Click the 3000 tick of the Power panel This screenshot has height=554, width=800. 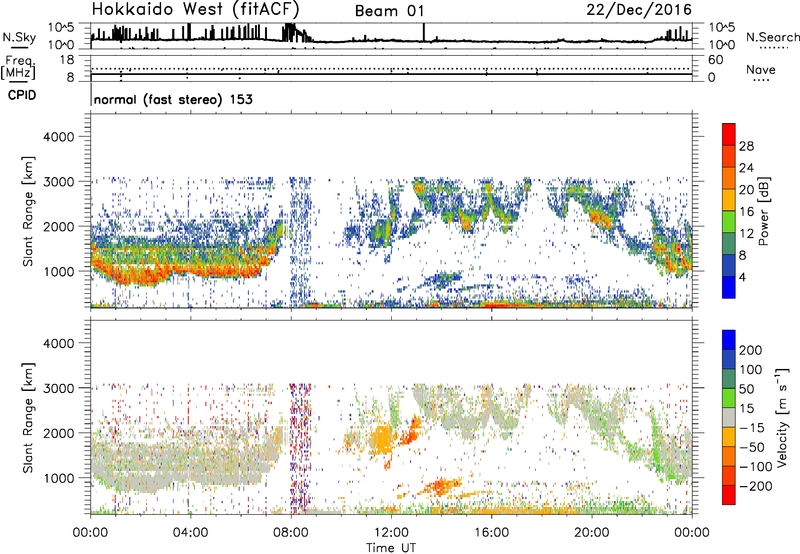(x=58, y=182)
